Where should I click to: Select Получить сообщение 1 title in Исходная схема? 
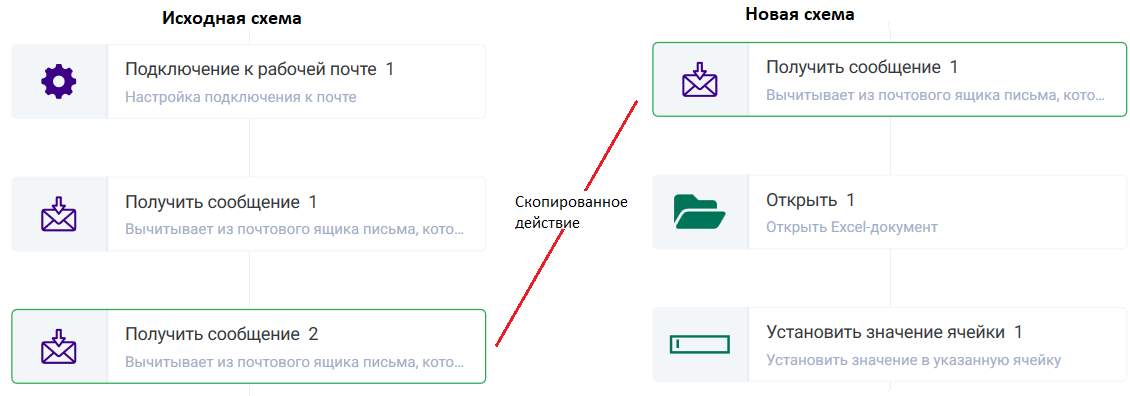221,202
